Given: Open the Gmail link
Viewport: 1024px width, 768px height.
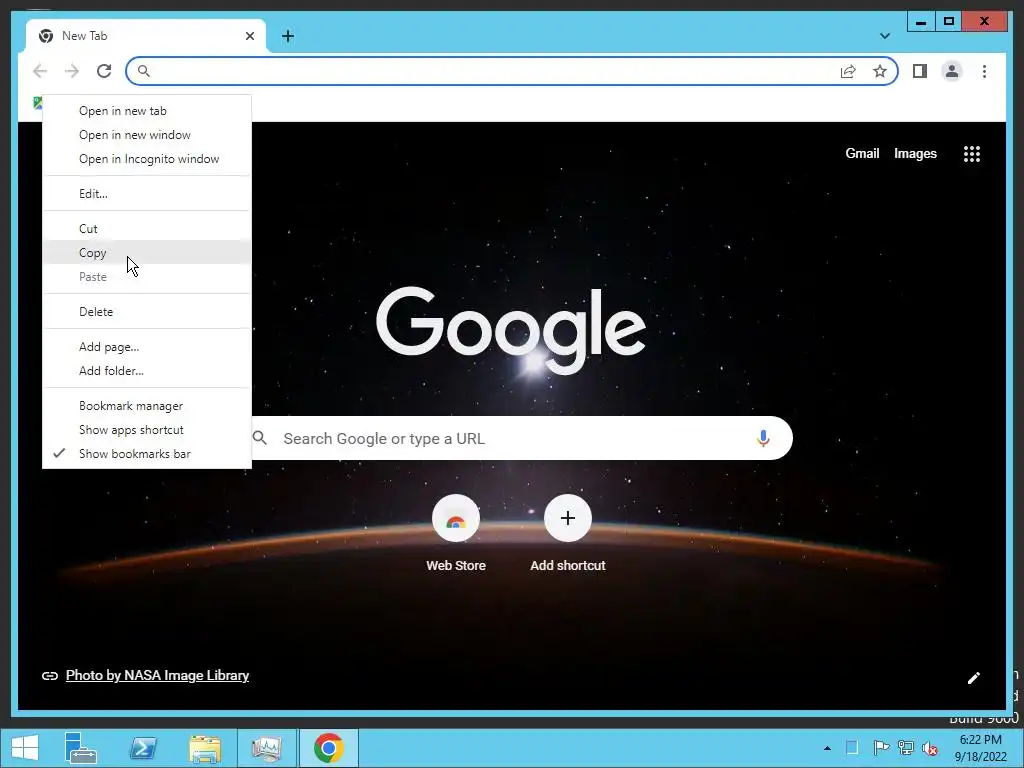Looking at the screenshot, I should 862,153.
